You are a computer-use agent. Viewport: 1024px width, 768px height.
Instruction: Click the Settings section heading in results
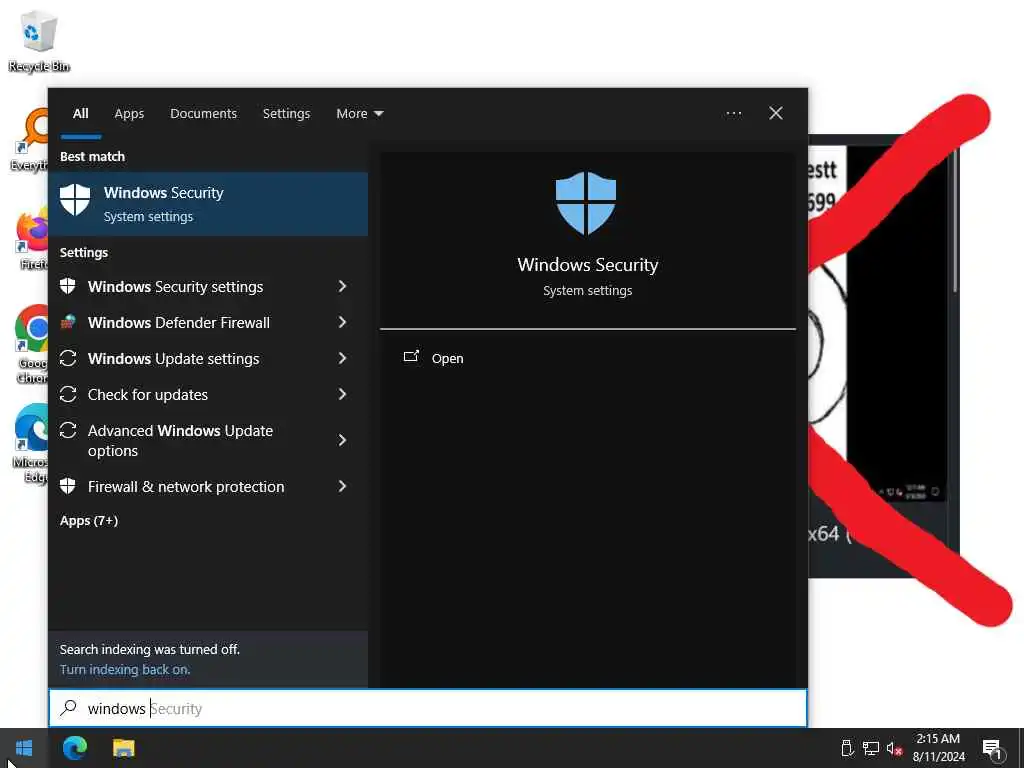pos(84,252)
